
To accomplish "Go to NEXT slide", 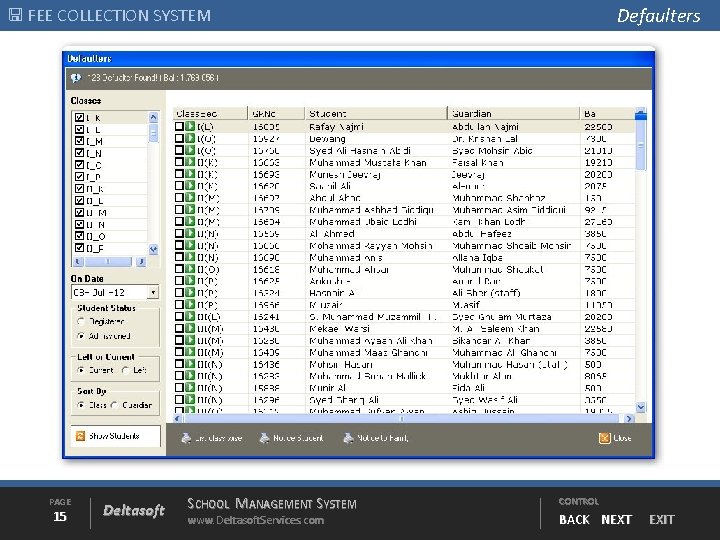I will (x=616, y=519).
